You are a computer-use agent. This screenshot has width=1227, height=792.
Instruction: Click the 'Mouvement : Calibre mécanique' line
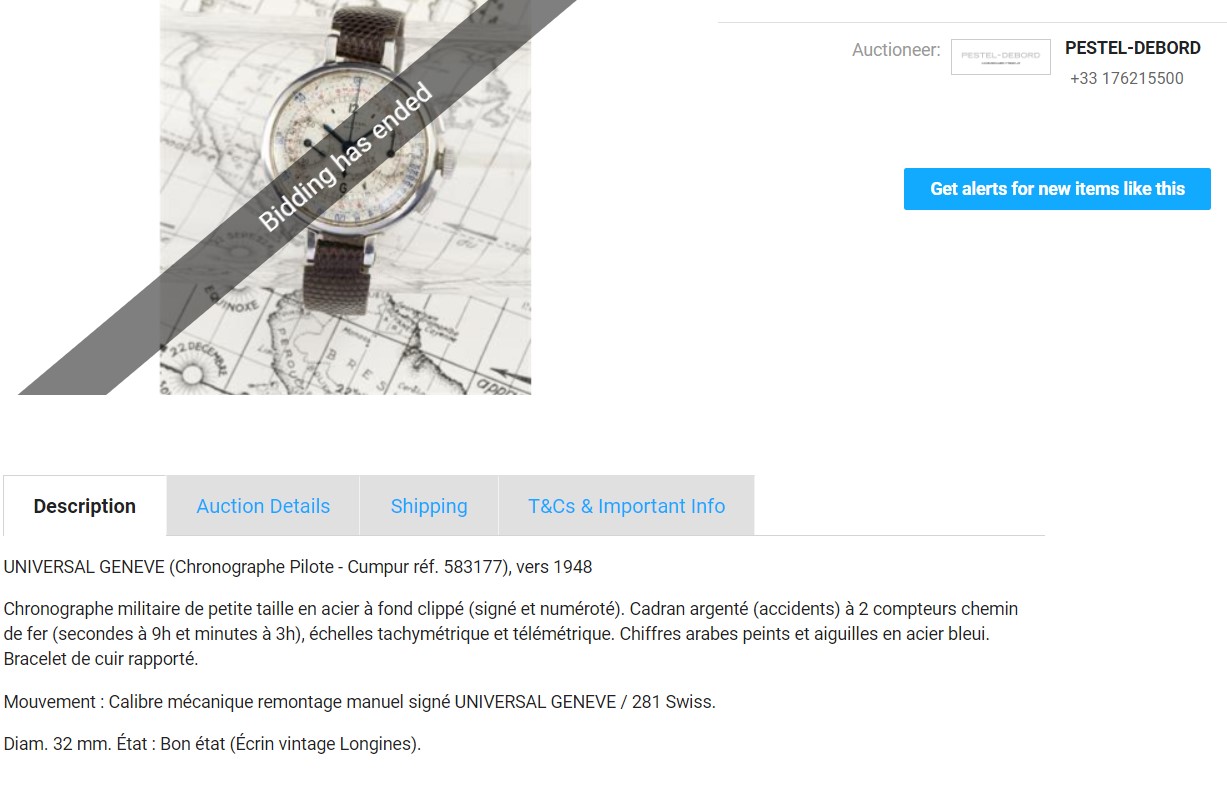coord(360,702)
